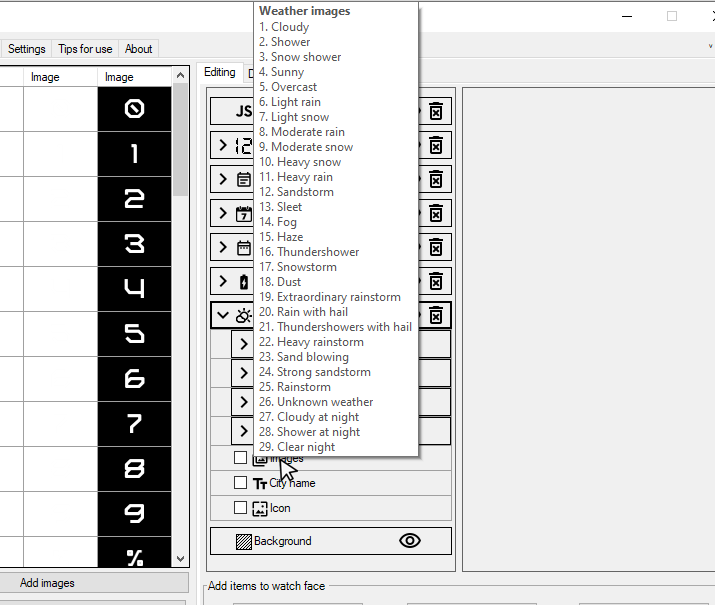The height and width of the screenshot is (605, 715).
Task: Toggle Background visibility eye
Action: pyautogui.click(x=410, y=541)
